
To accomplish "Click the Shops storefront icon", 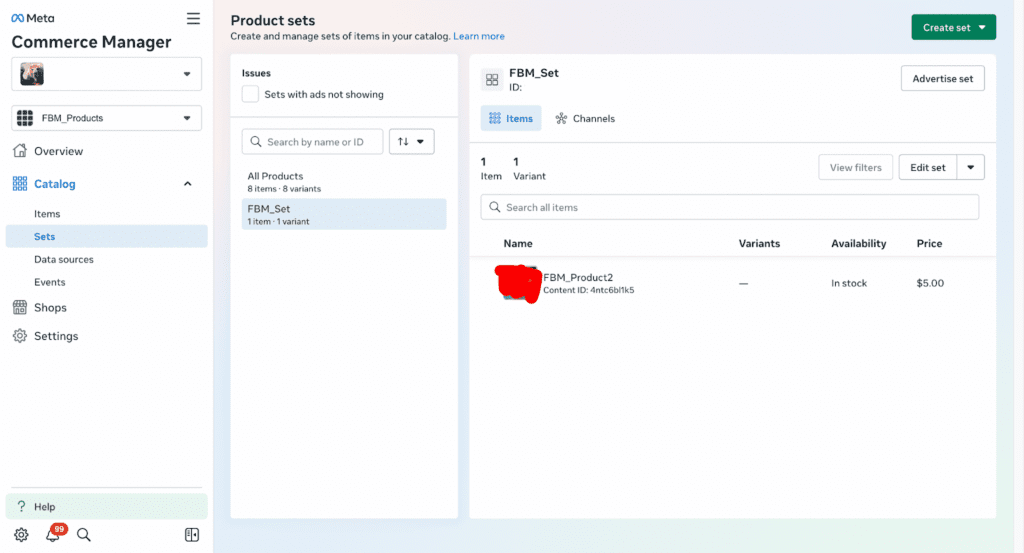I will [20, 307].
